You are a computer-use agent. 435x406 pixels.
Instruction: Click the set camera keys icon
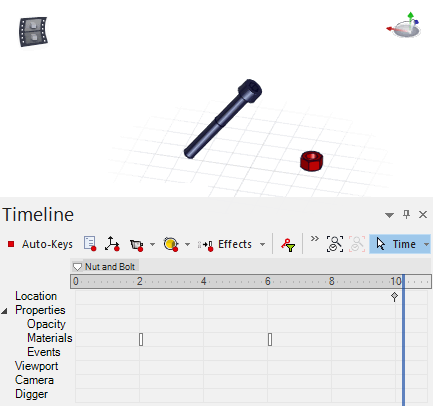[x=137, y=245]
